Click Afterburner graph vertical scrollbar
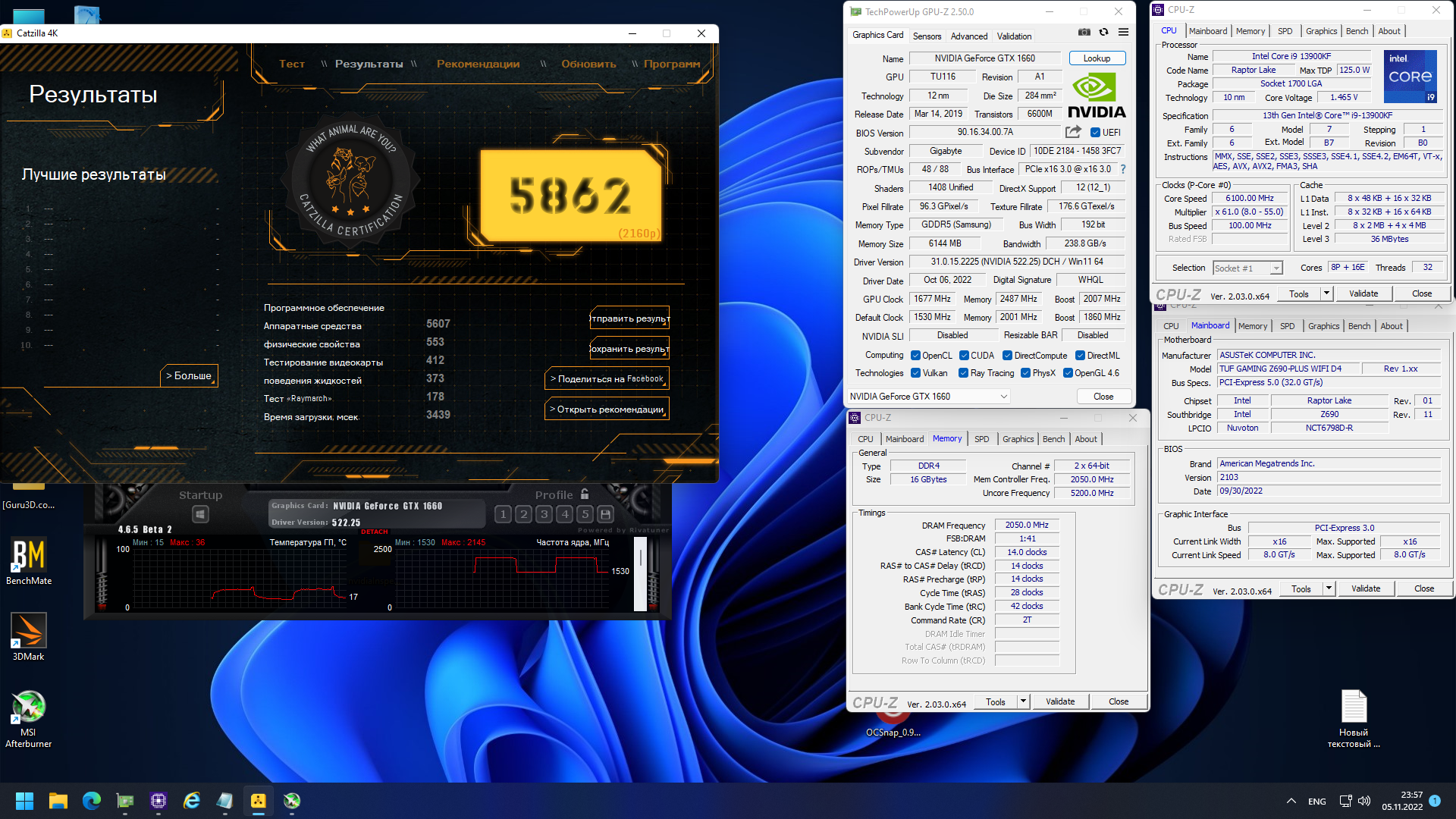 coord(640,573)
